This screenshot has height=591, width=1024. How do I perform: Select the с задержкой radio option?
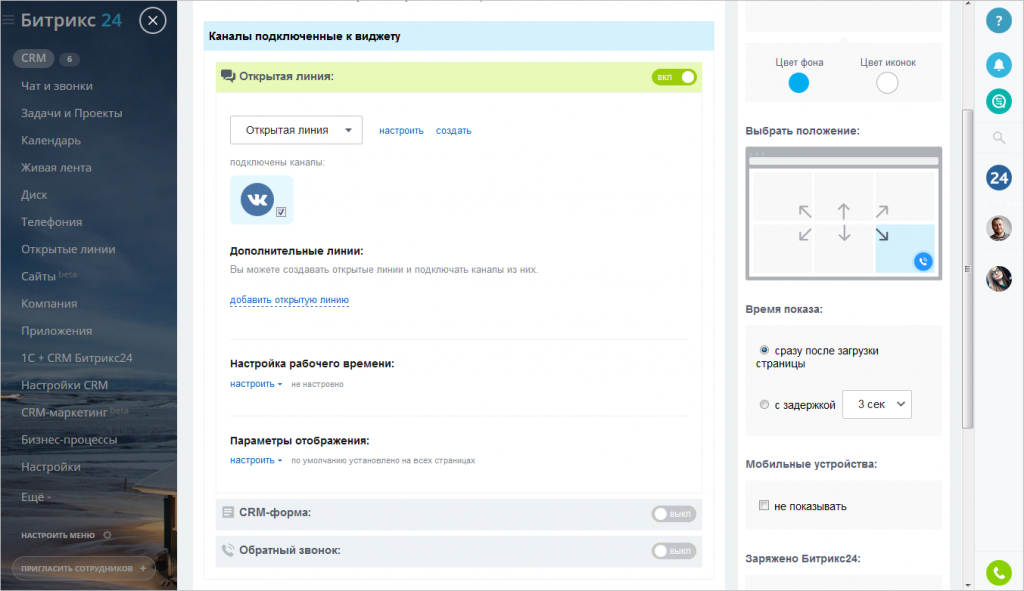764,405
